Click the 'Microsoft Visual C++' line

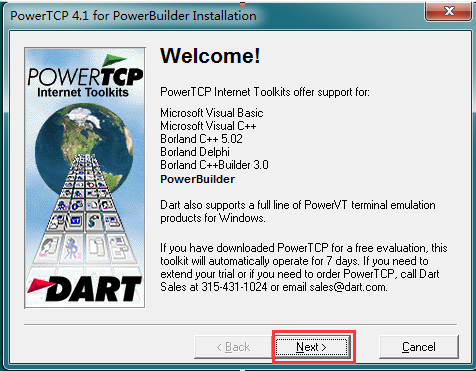coord(208,126)
